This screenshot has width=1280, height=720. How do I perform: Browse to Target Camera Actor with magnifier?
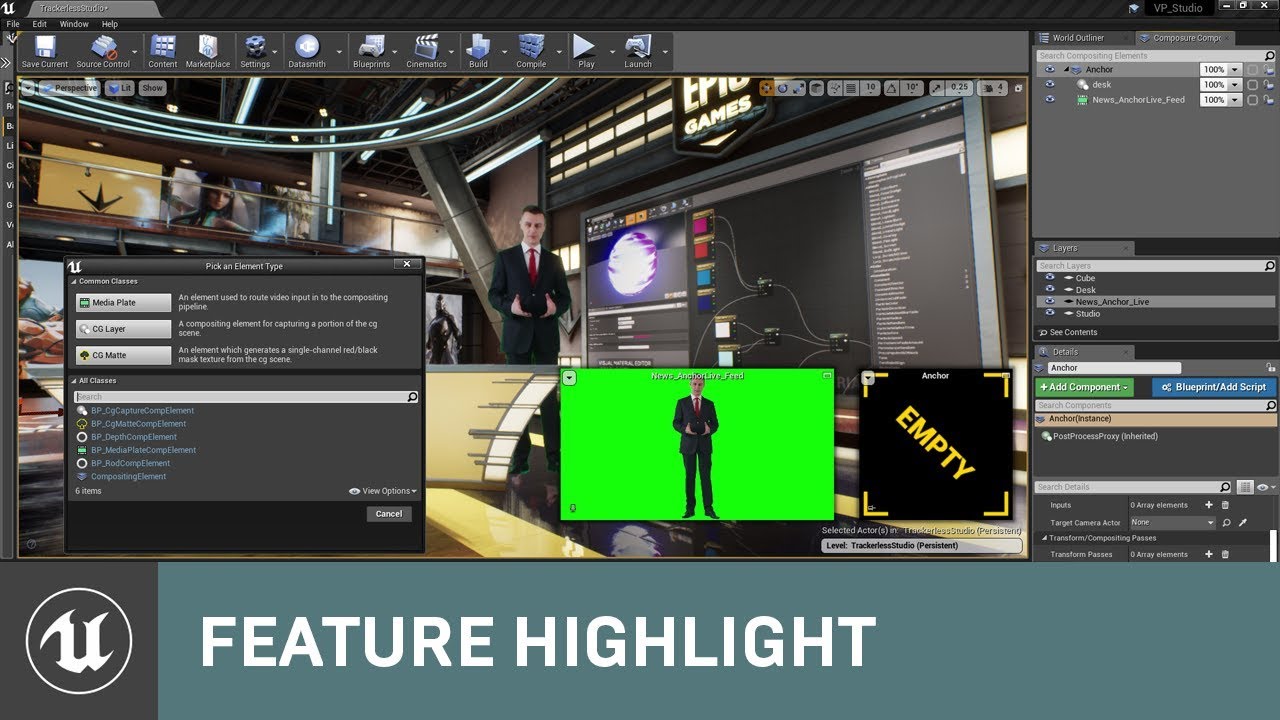coord(1227,522)
